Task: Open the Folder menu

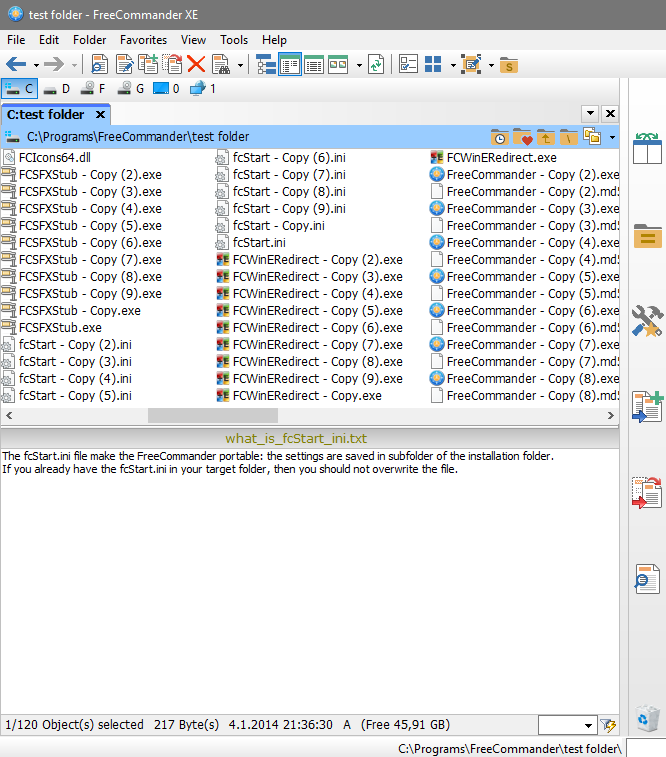Action: pyautogui.click(x=89, y=40)
